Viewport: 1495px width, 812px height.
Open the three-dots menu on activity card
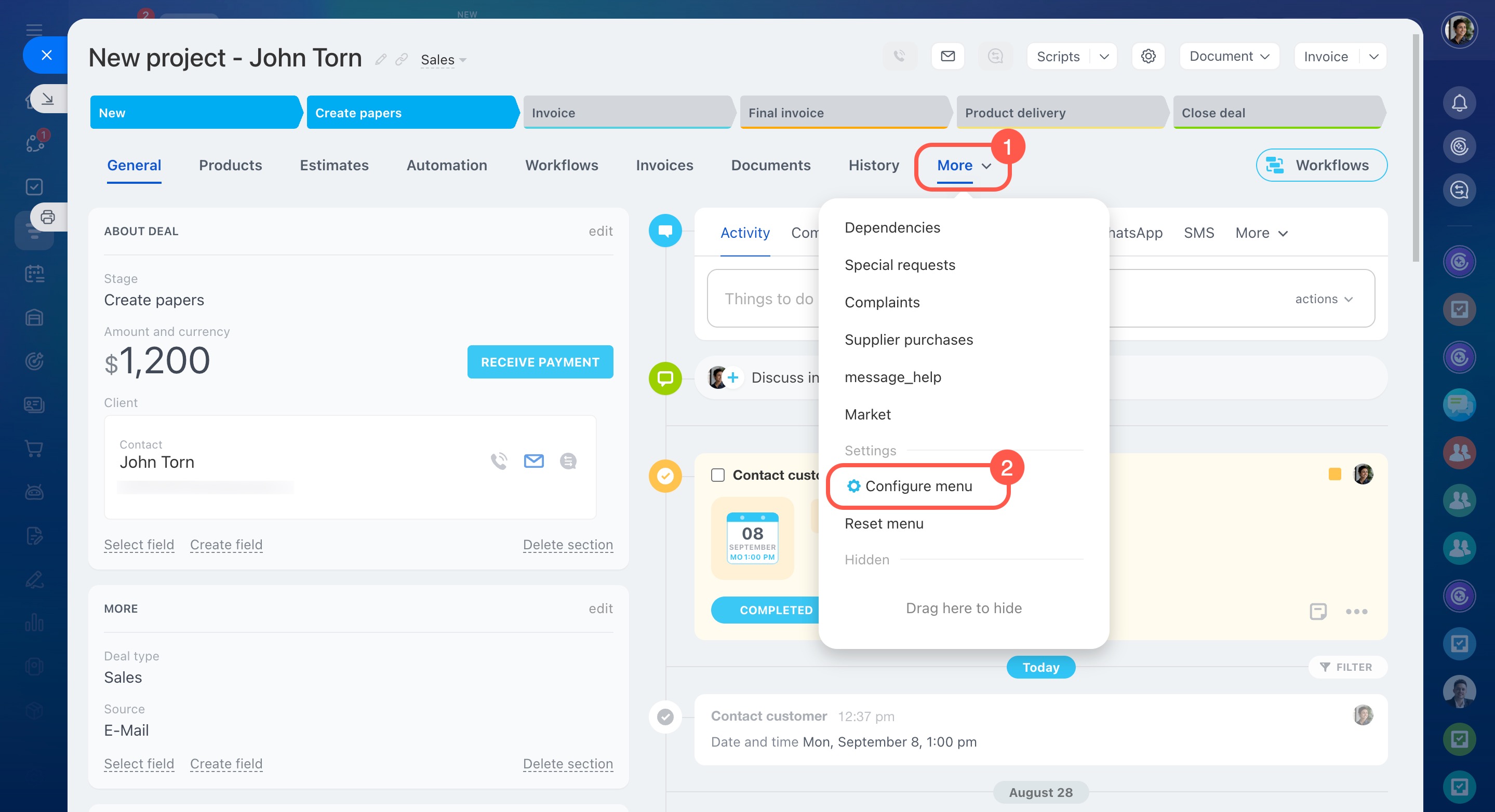pyautogui.click(x=1356, y=611)
